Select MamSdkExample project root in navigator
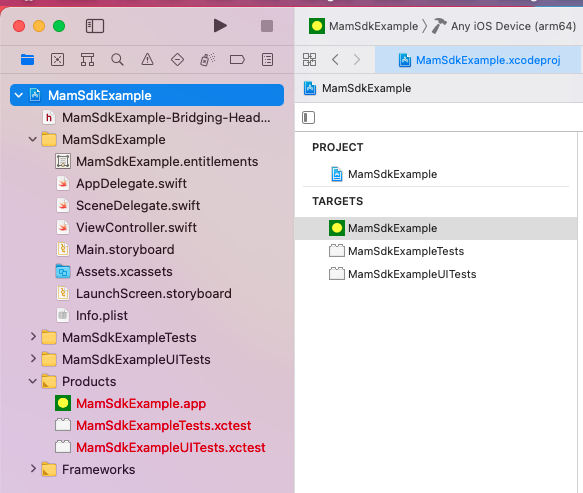This screenshot has height=493, width=583. 147,95
